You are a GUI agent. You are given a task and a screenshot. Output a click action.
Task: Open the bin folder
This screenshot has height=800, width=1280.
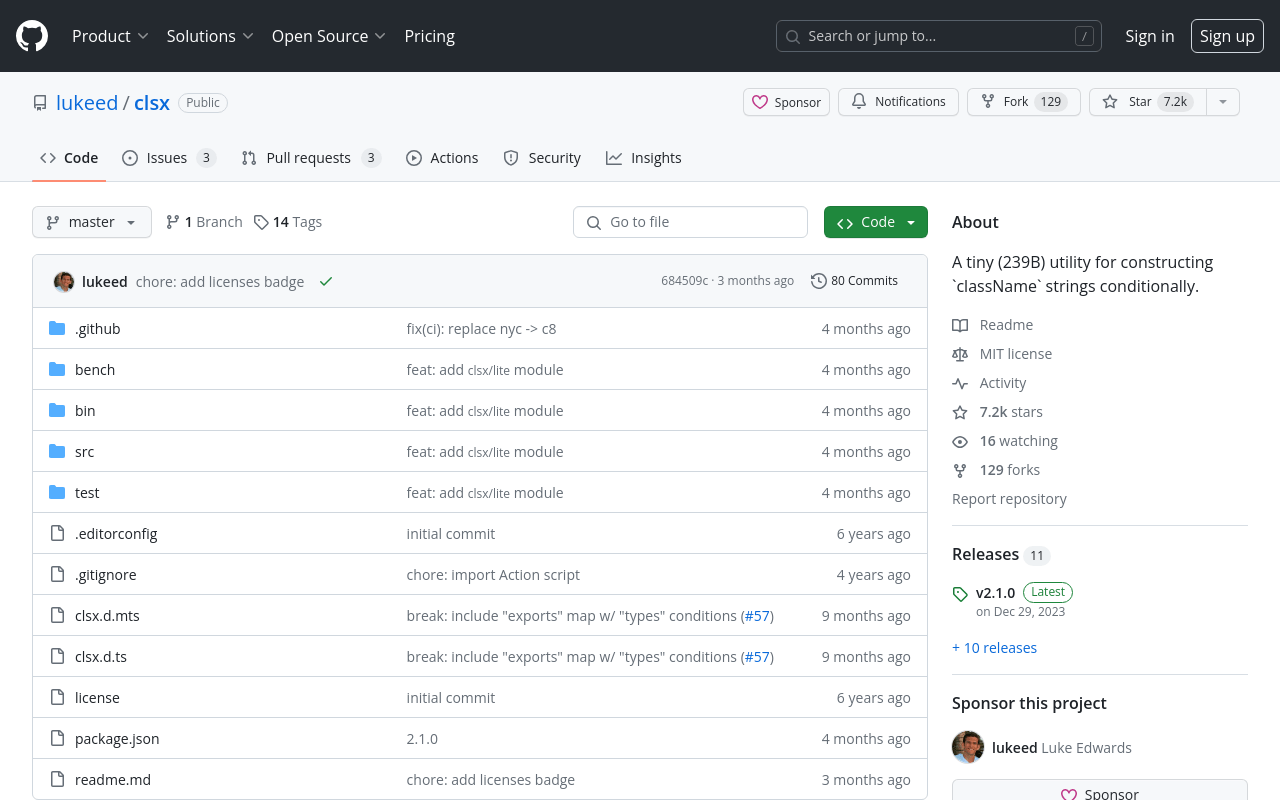pyautogui.click(x=85, y=411)
